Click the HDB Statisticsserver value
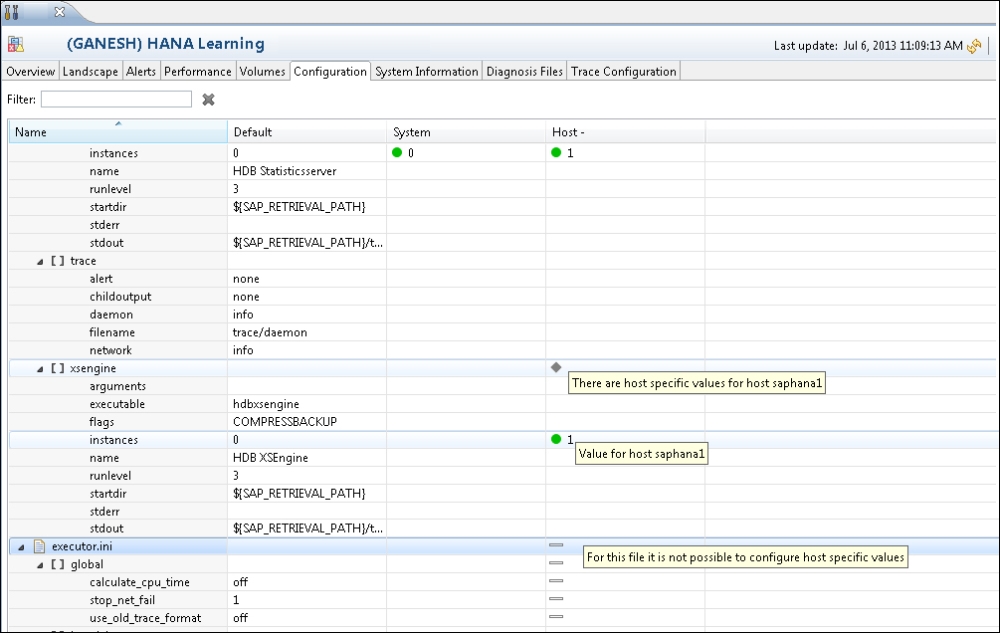Image resolution: width=1000 pixels, height=633 pixels. point(284,171)
